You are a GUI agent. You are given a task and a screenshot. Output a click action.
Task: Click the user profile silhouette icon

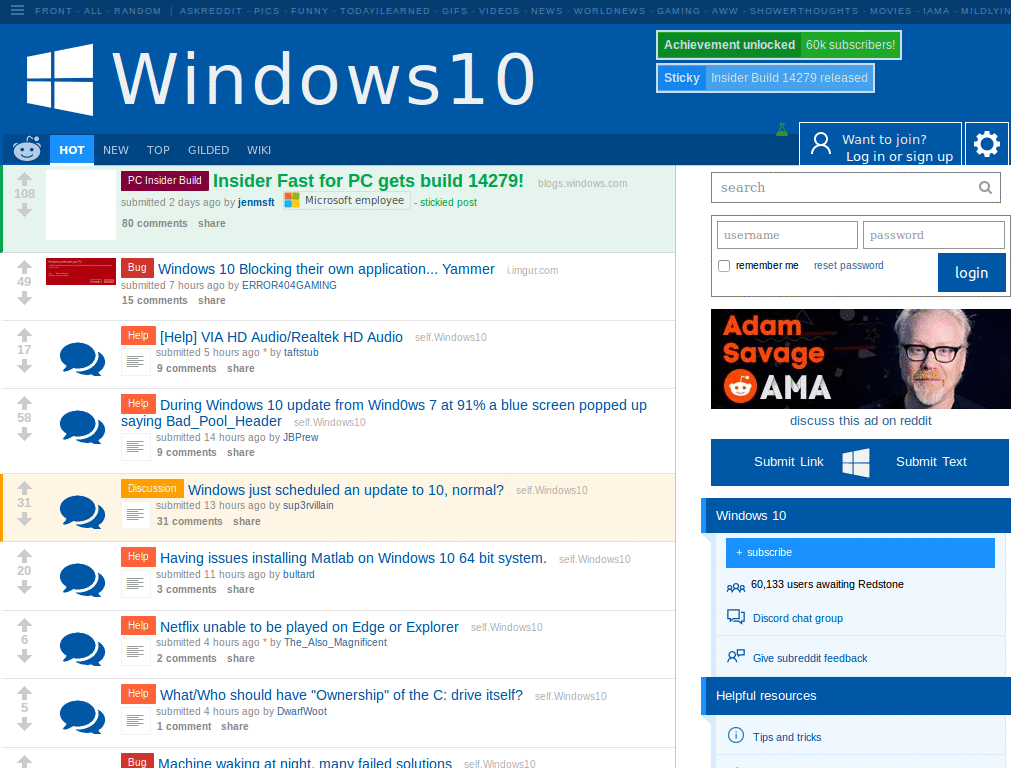tap(821, 143)
